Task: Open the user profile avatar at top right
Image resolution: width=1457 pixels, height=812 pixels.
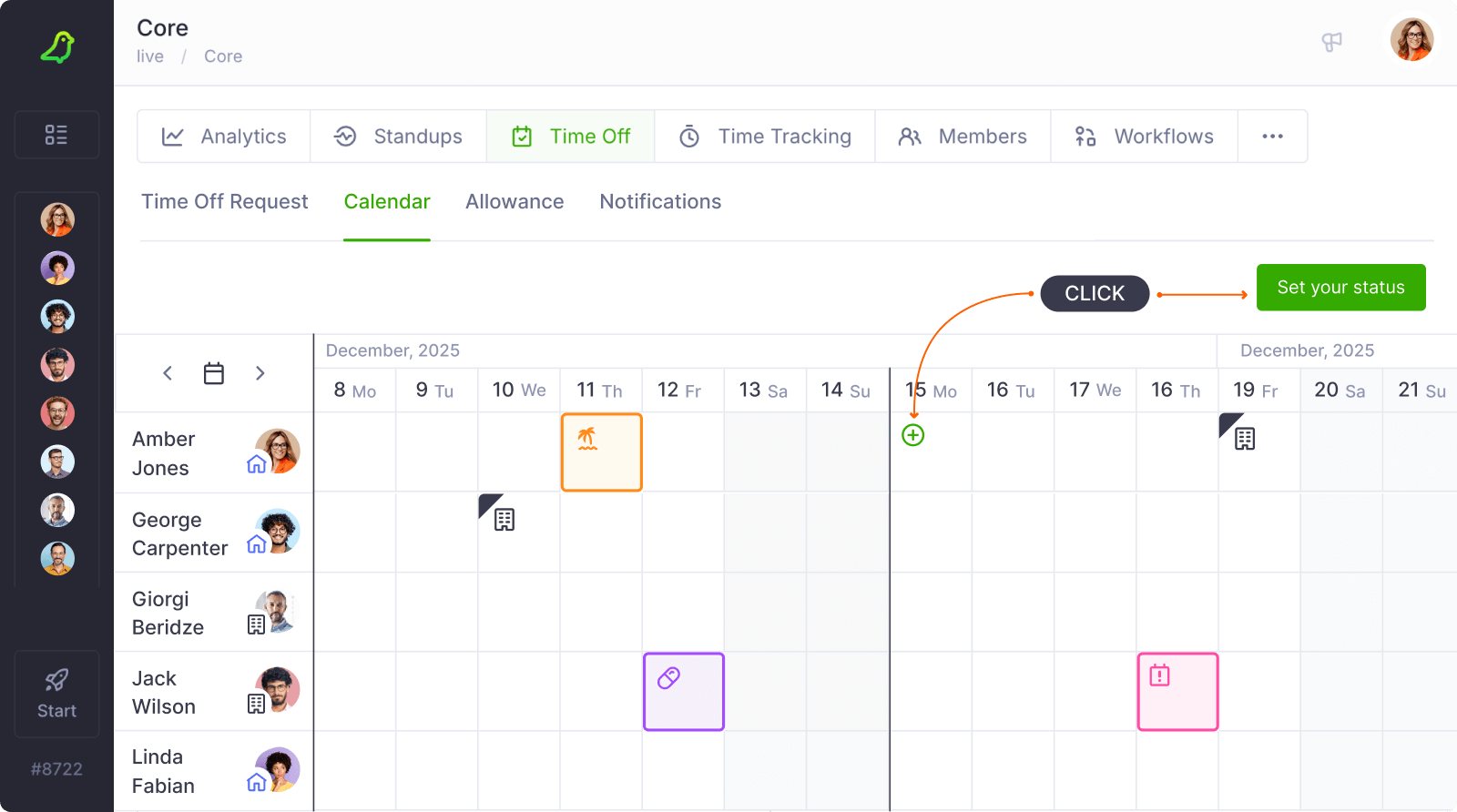Action: (x=1411, y=40)
